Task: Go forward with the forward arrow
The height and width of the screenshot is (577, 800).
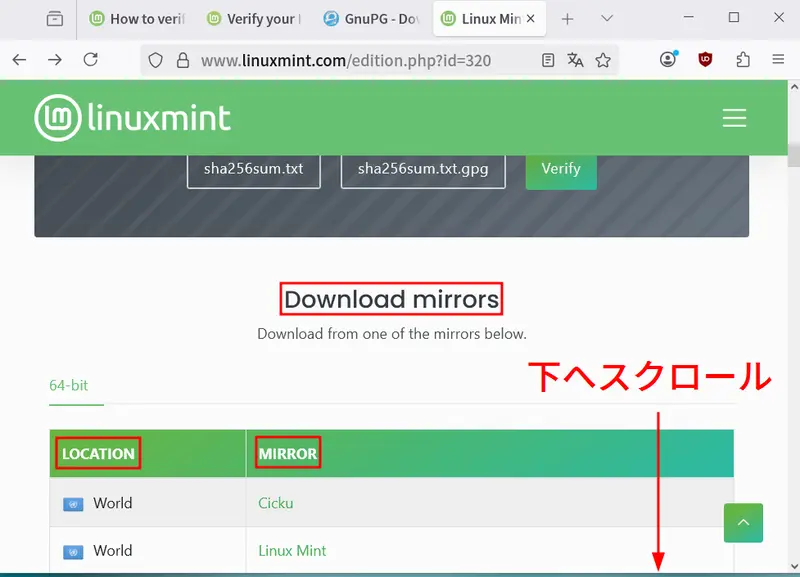Action: click(x=55, y=60)
